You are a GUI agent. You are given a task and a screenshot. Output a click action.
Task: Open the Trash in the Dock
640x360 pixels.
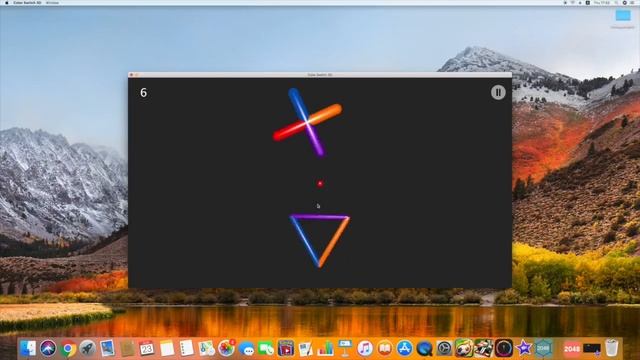point(611,349)
